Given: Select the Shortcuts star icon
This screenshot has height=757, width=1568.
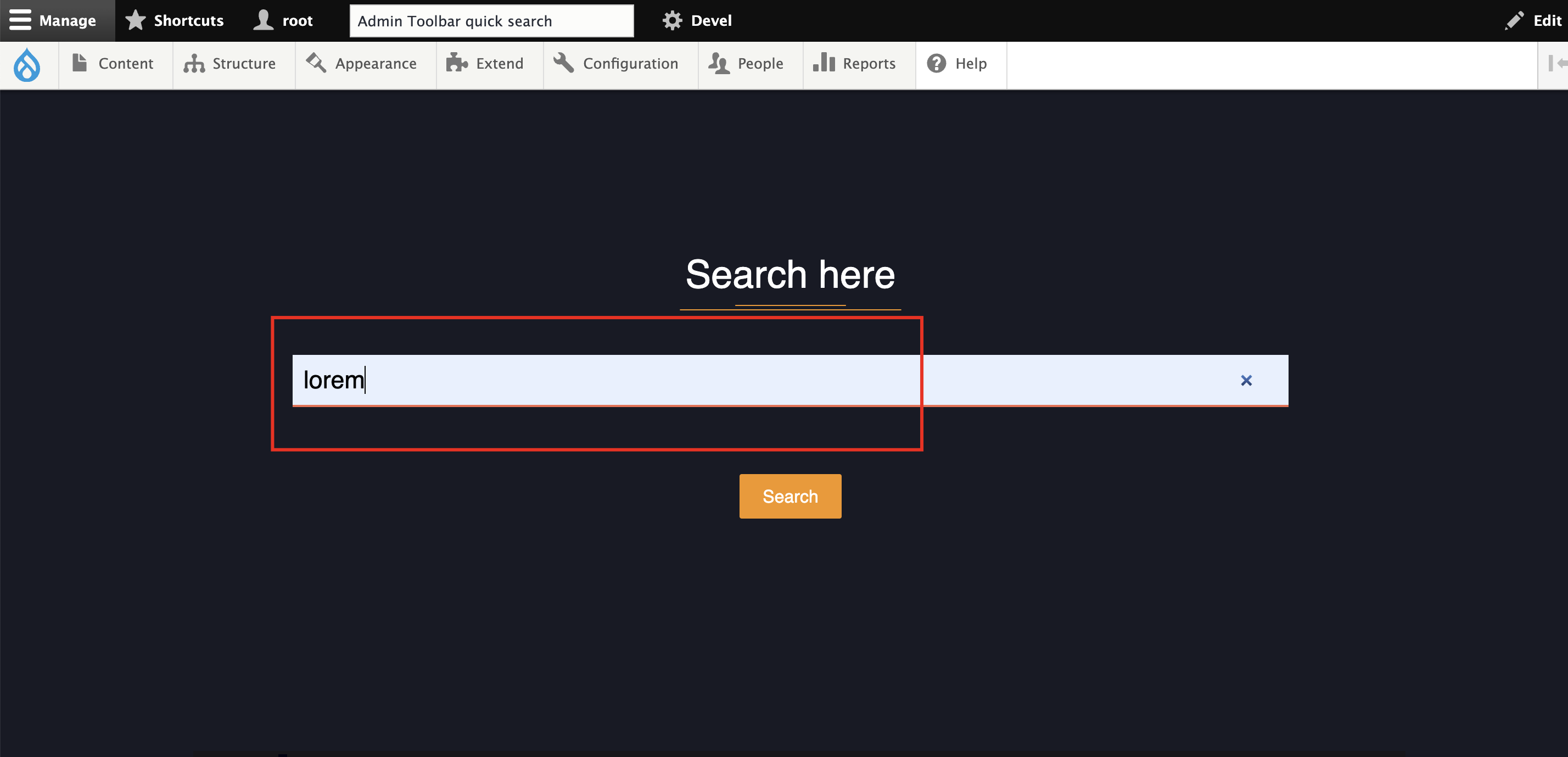Looking at the screenshot, I should 135,19.
